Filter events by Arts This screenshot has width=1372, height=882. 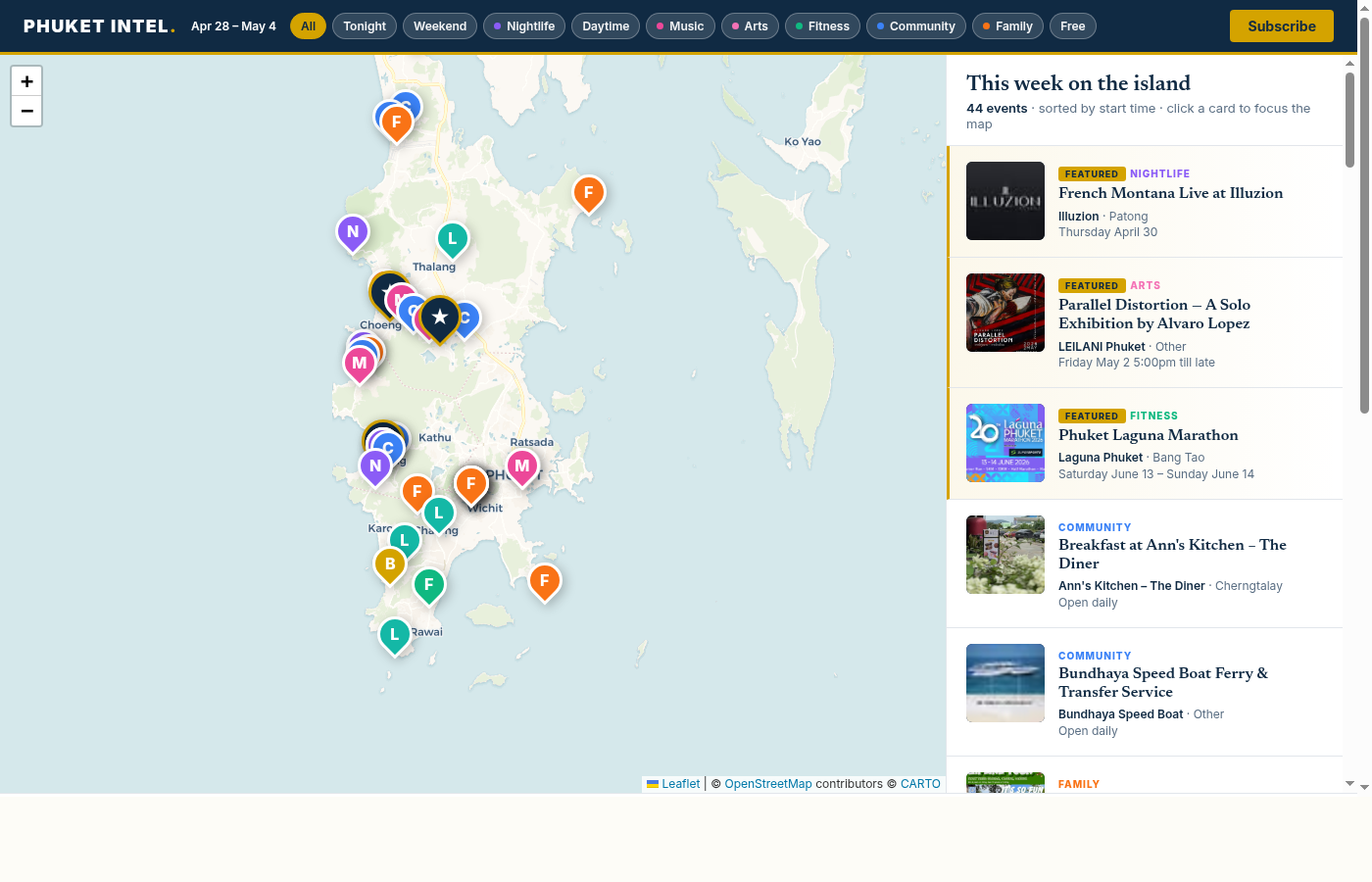(x=750, y=26)
